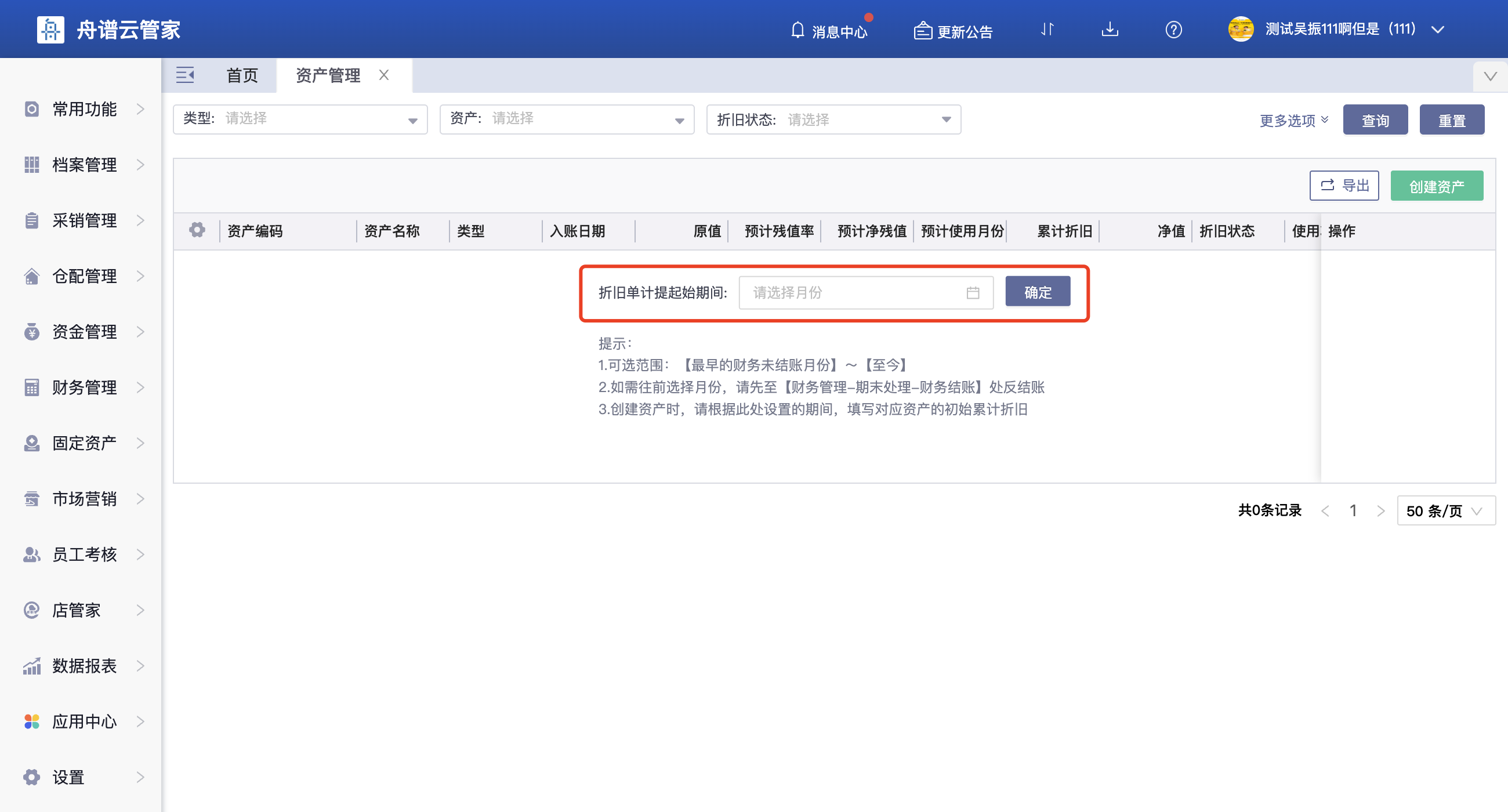This screenshot has width=1508, height=812.
Task: Click the green 创建资产 button
Action: 1437,185
